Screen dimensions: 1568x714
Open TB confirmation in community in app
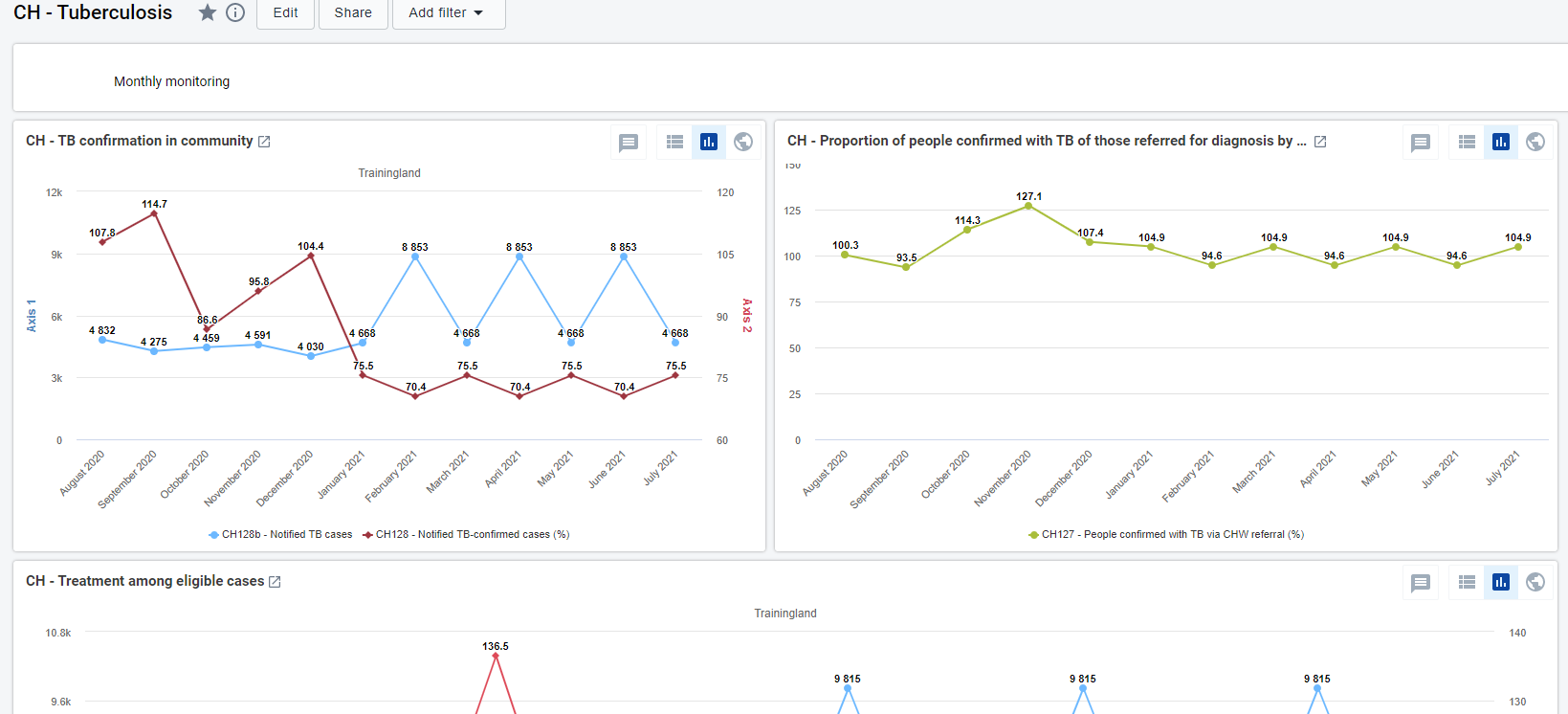tap(264, 142)
